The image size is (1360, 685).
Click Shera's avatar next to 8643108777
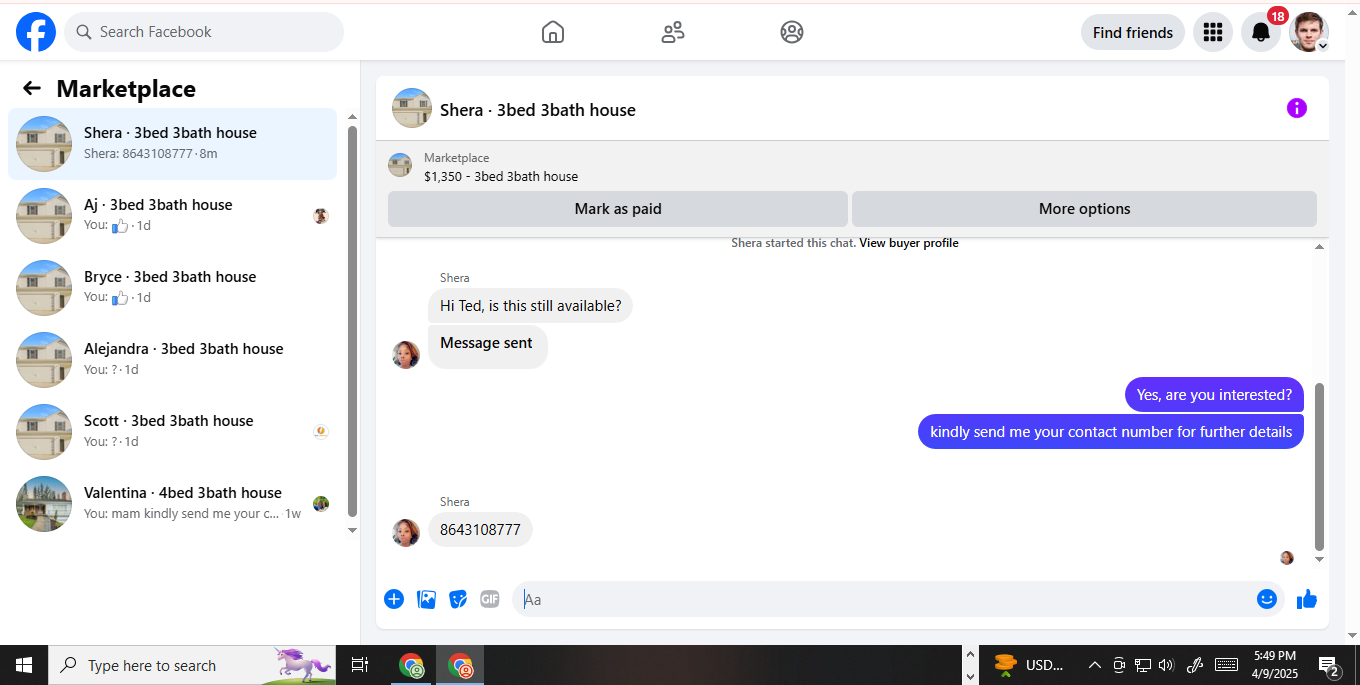coord(406,533)
